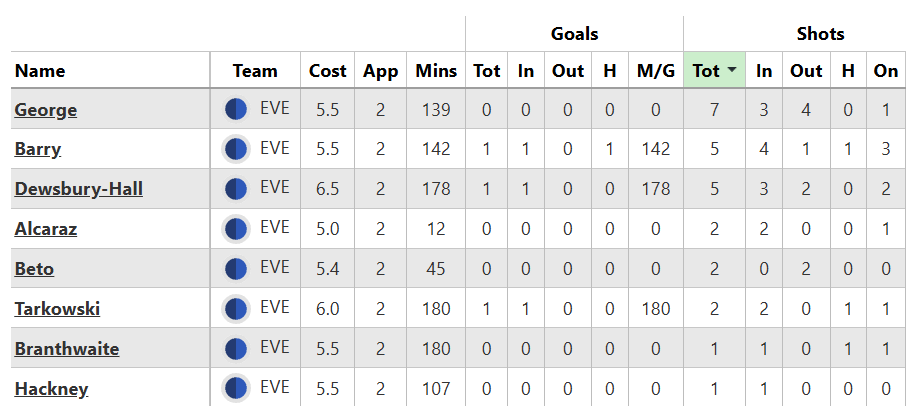Screen dimensions: 906x406
Task: Click the Everton badge in Alcaraz's row
Action: pyautogui.click(x=236, y=229)
